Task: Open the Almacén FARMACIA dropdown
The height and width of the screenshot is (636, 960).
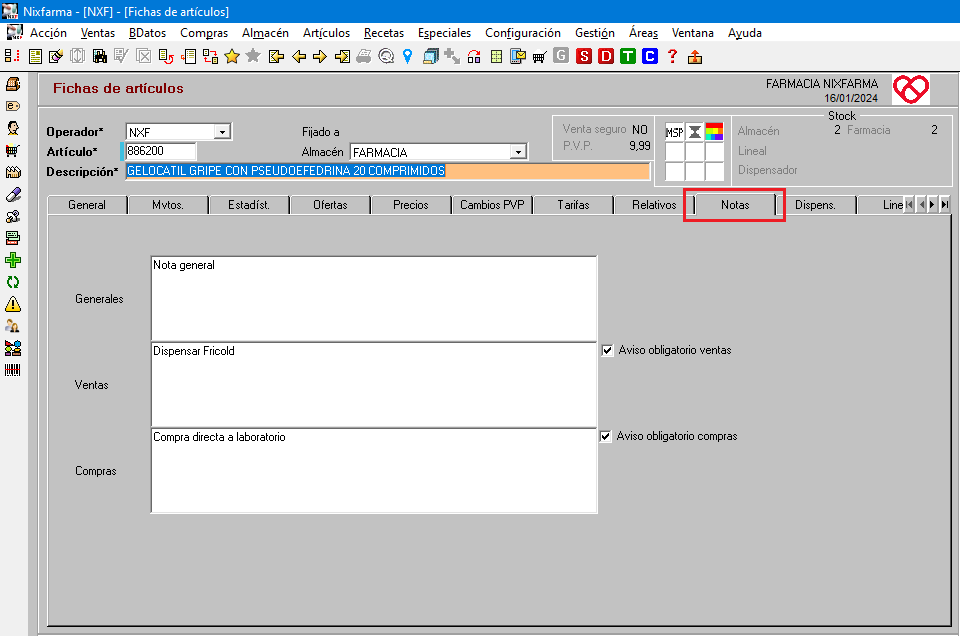Action: (518, 152)
